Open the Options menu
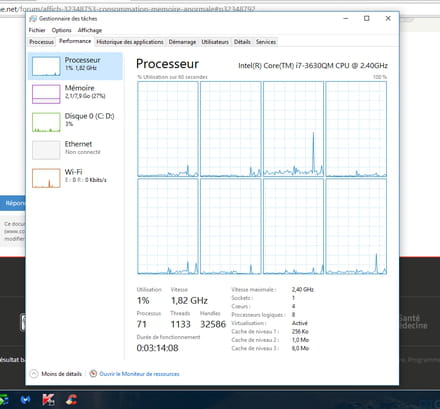The image size is (440, 409). [x=61, y=30]
